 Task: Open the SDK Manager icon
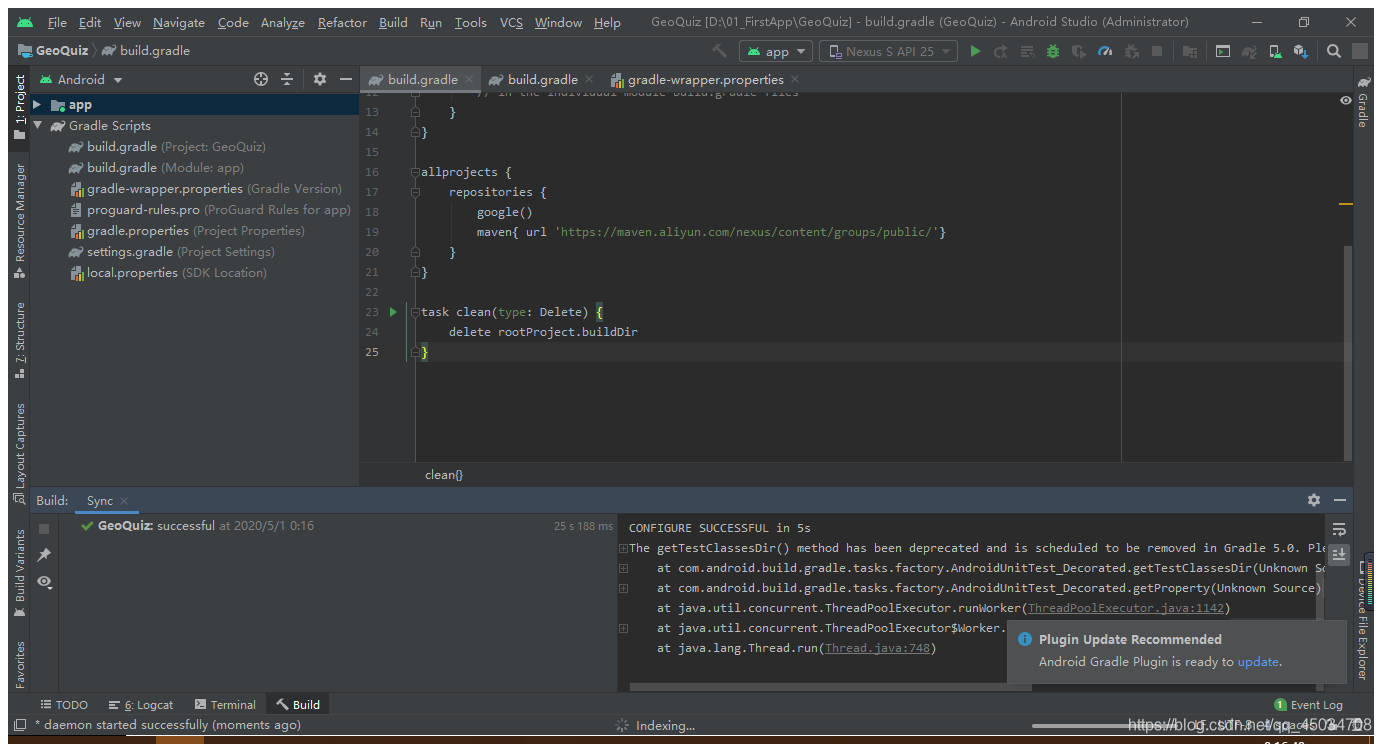coord(1302,50)
